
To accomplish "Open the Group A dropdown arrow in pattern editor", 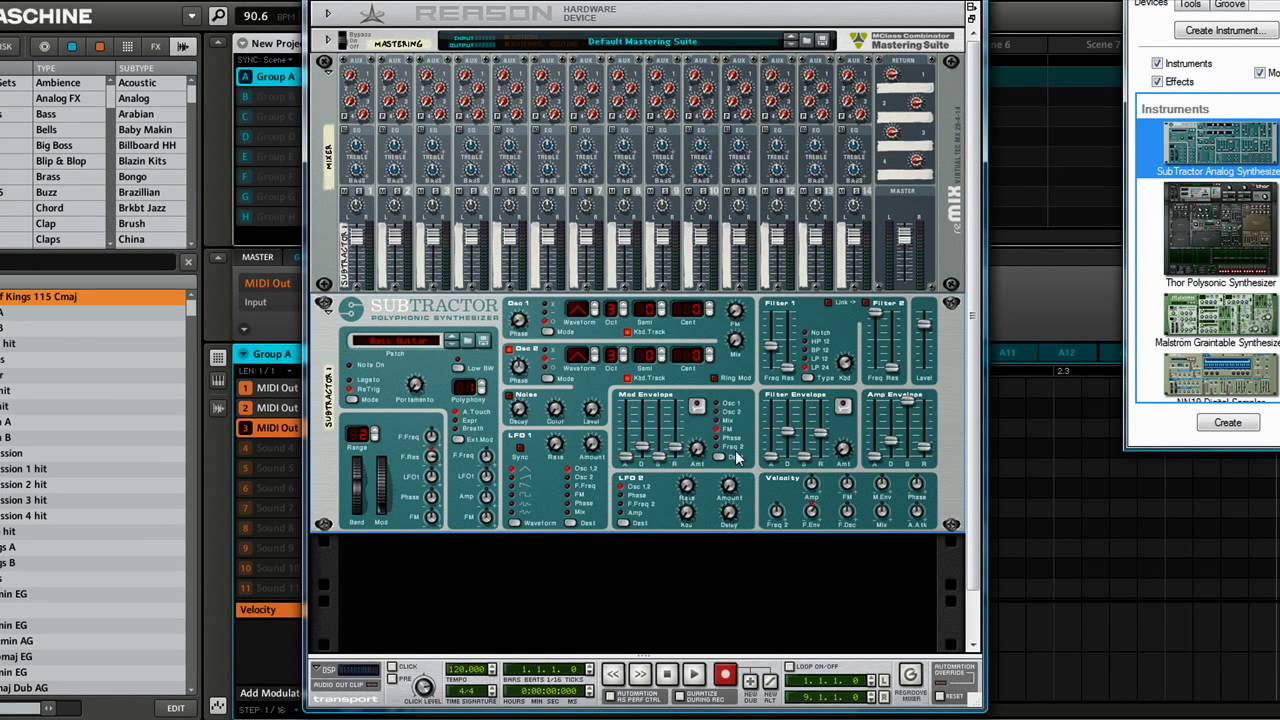I will tap(244, 354).
